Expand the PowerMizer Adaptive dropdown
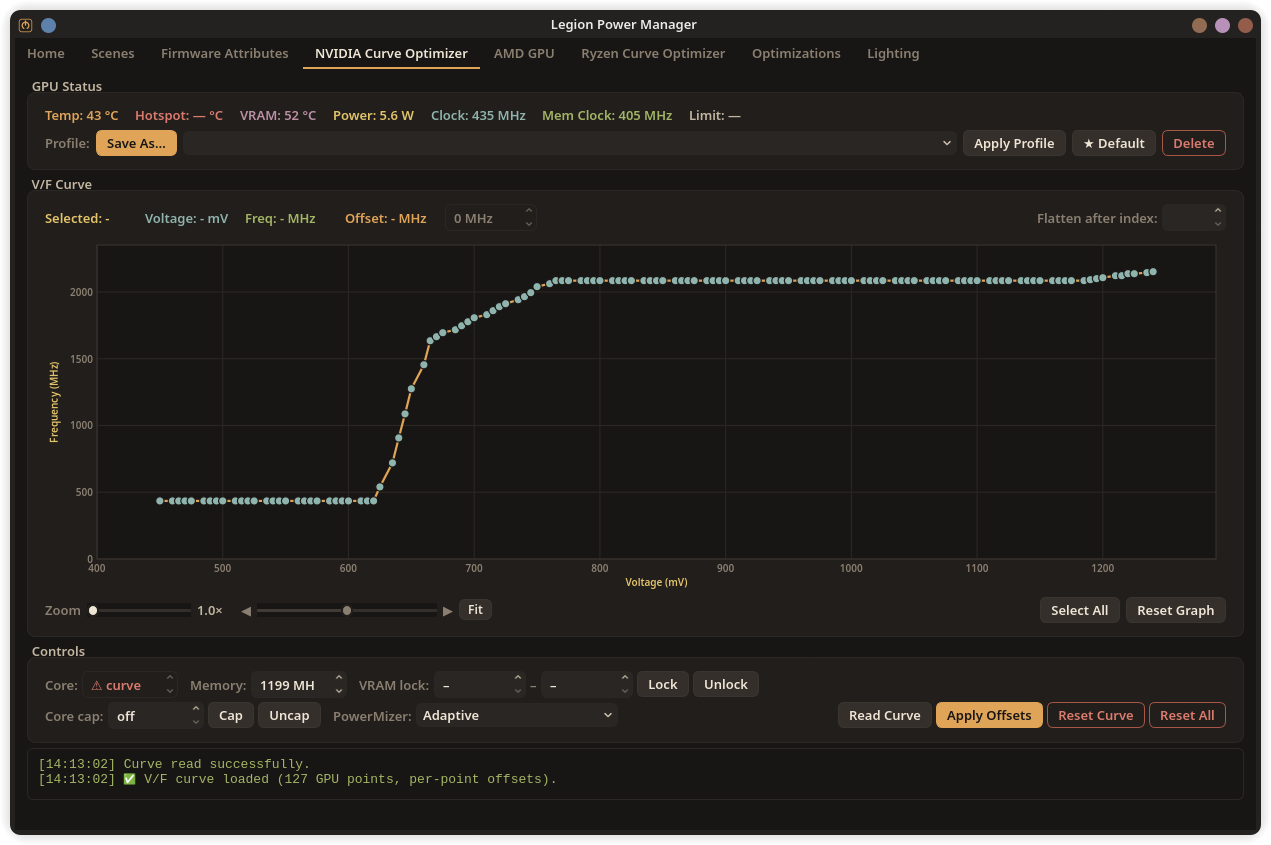 pos(517,716)
